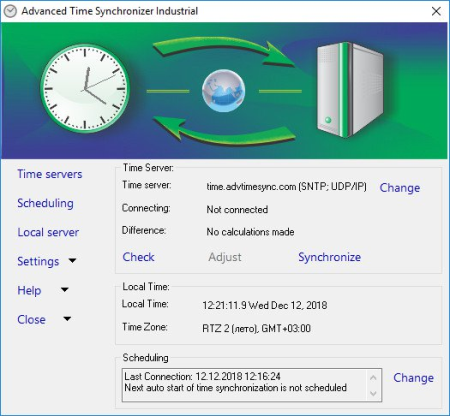Click the Not connected status
The width and height of the screenshot is (450, 416).
coord(237,210)
